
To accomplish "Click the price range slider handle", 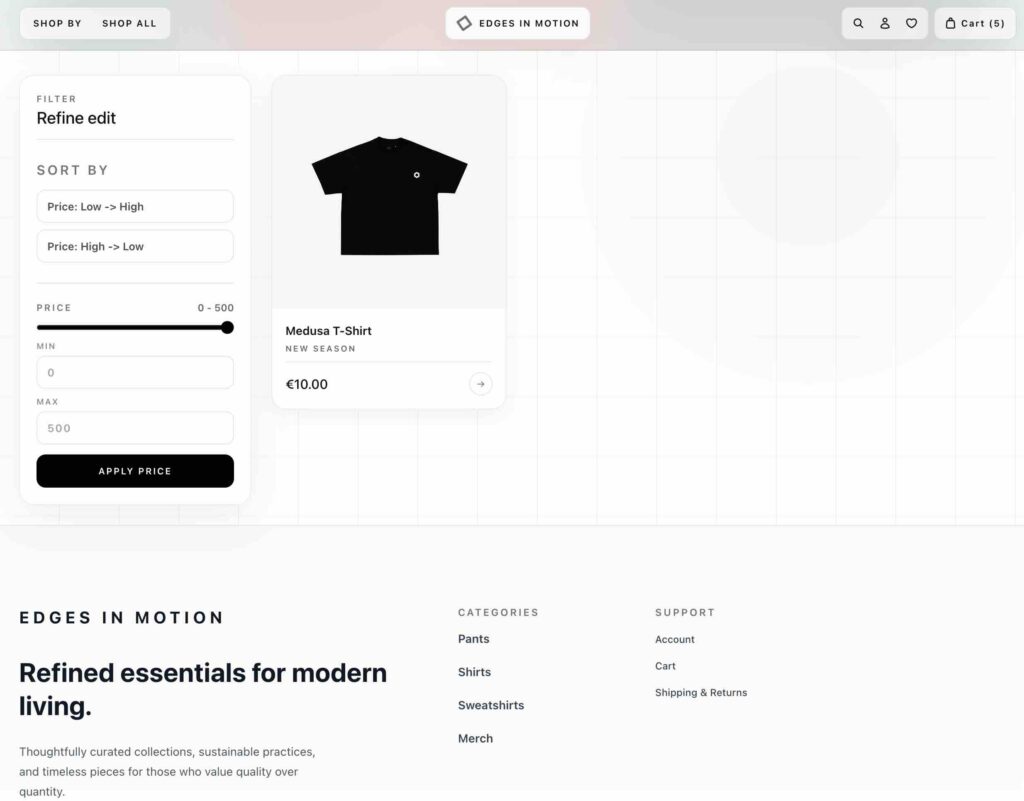I will pyautogui.click(x=227, y=327).
